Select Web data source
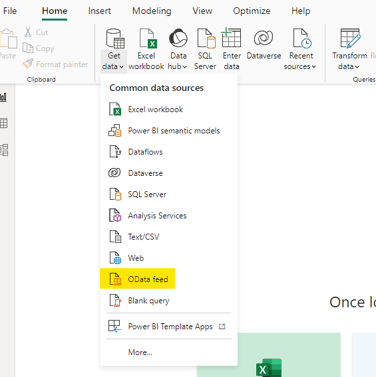 [x=169, y=258]
